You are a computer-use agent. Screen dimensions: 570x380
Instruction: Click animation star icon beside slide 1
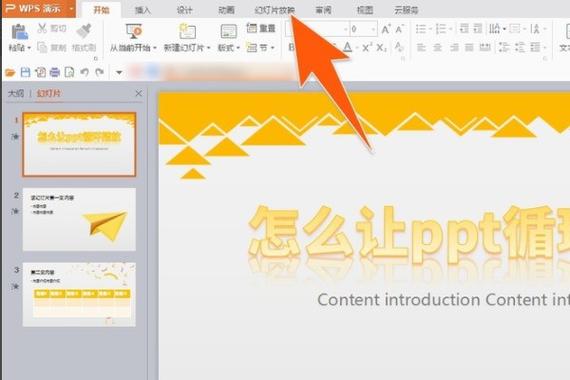(x=15, y=136)
